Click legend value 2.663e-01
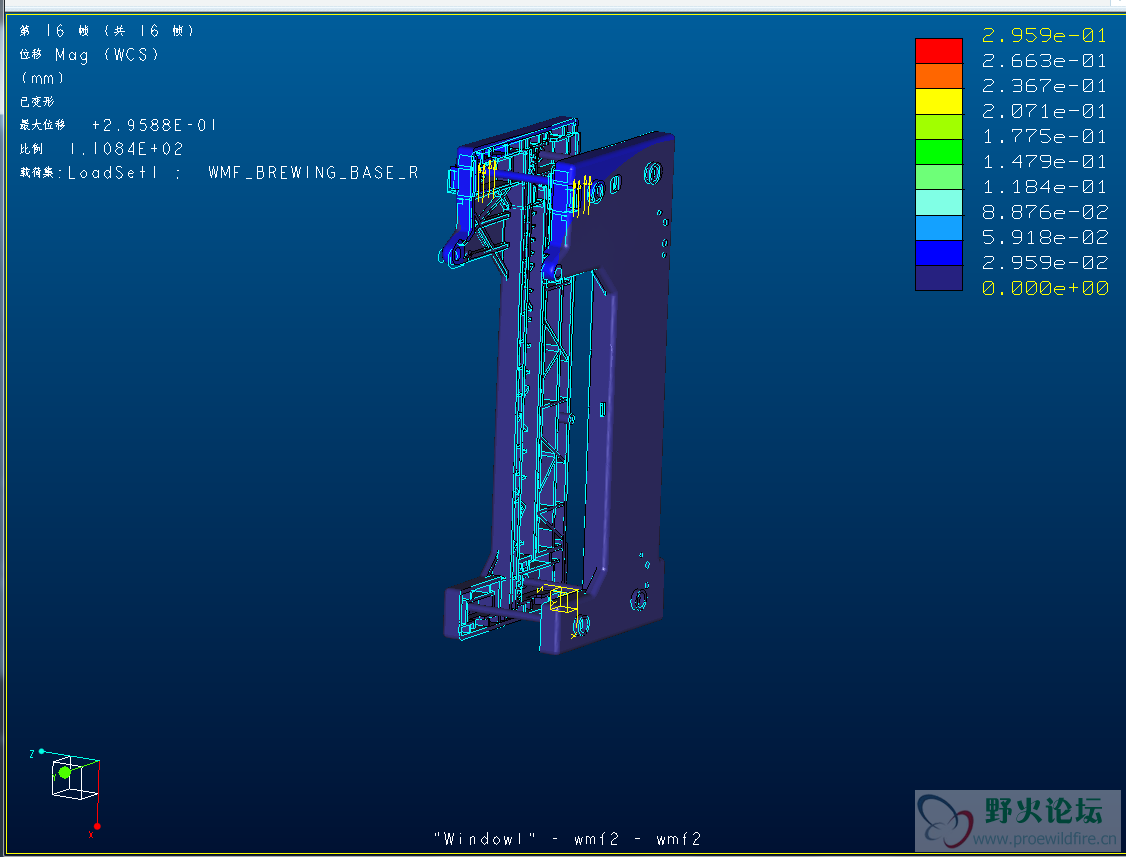Viewport: 1126px width, 857px height. pos(1045,60)
